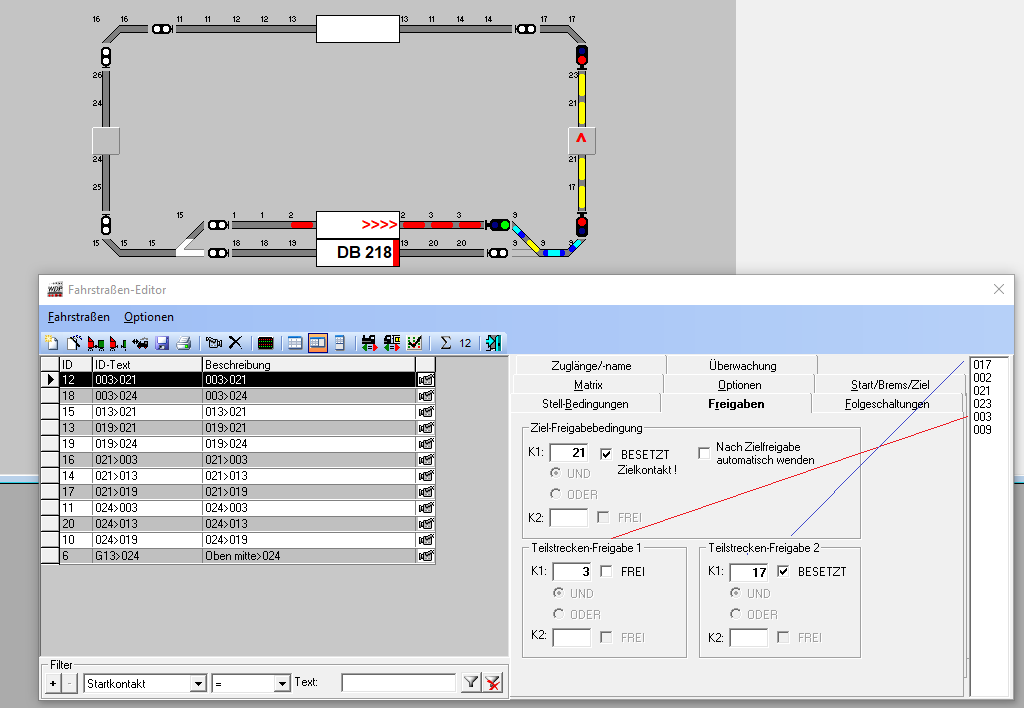Enable 'Nach Zielfreigabe automatisch wenden' checkbox
Screen dimensions: 1024x708
704,453
